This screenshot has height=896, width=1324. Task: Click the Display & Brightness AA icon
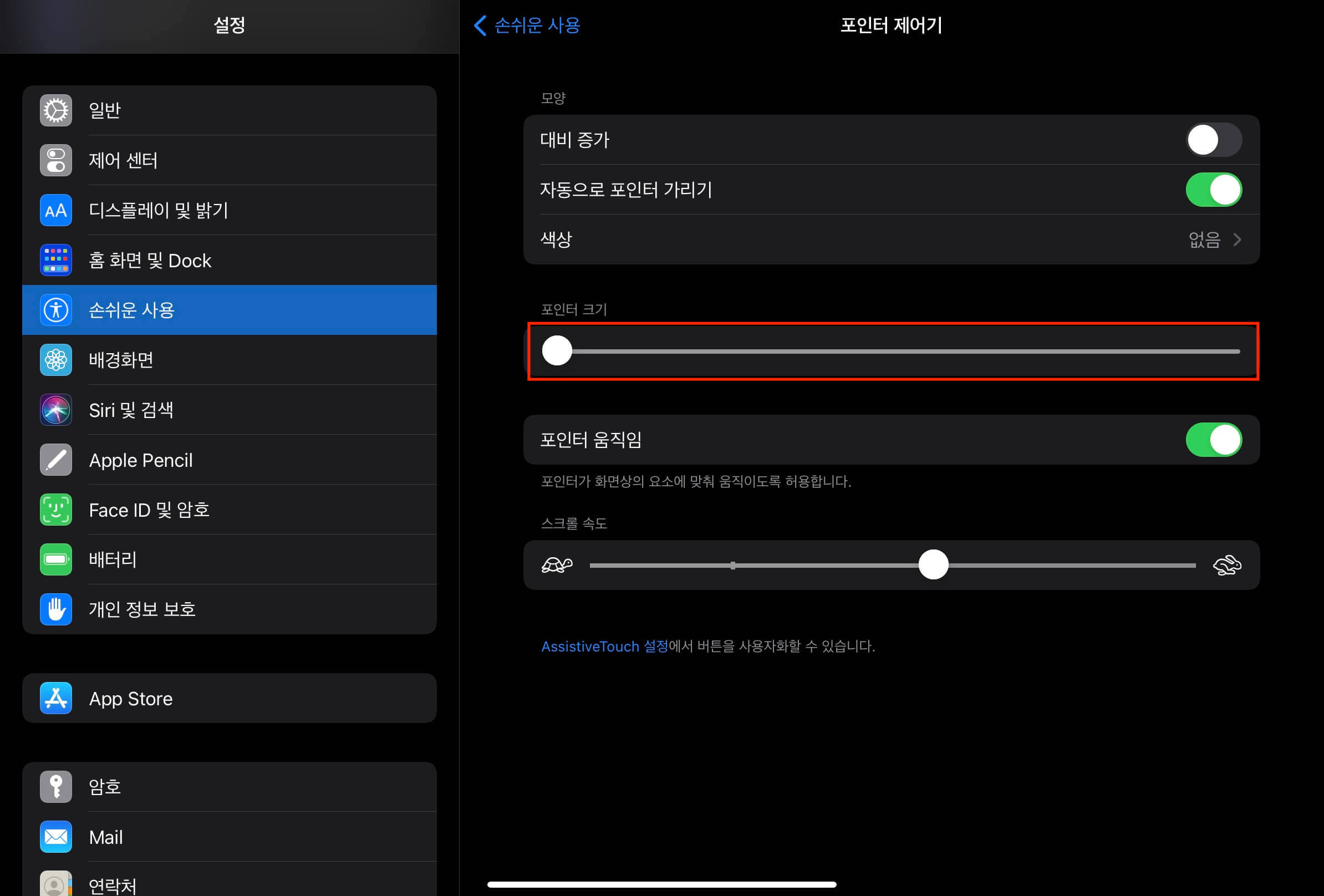(x=56, y=210)
